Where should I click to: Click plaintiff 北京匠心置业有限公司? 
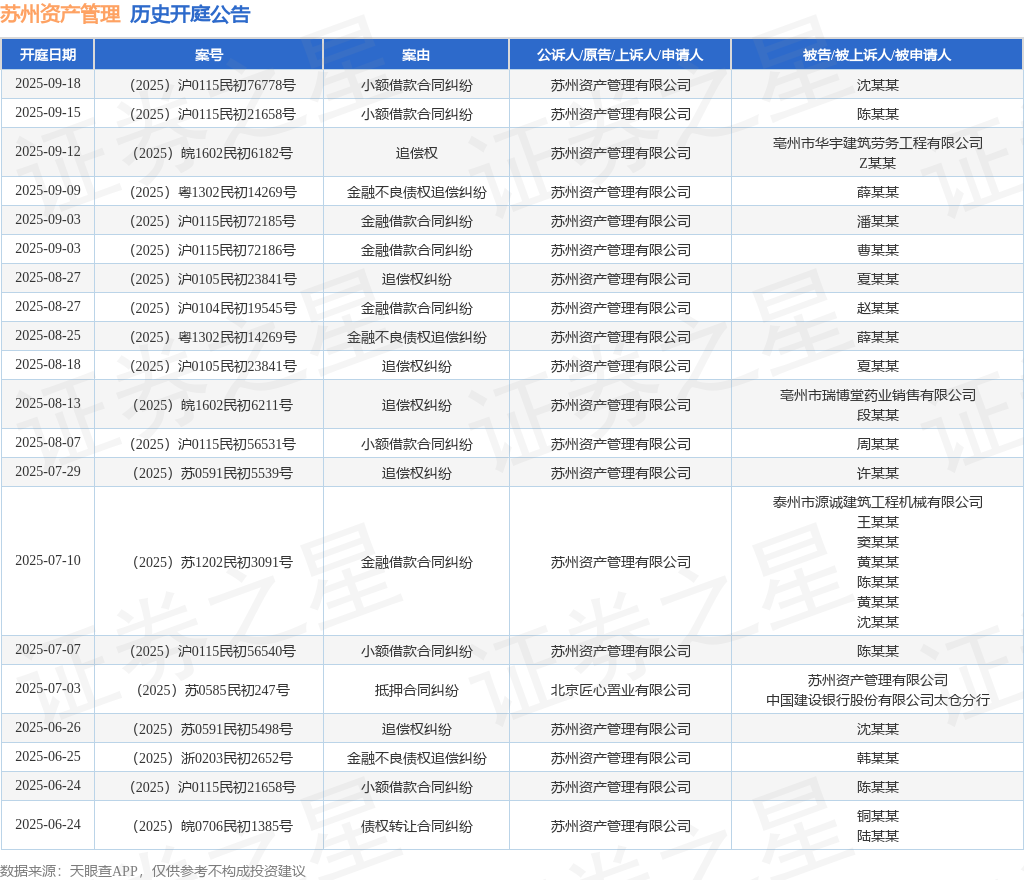coord(620,690)
